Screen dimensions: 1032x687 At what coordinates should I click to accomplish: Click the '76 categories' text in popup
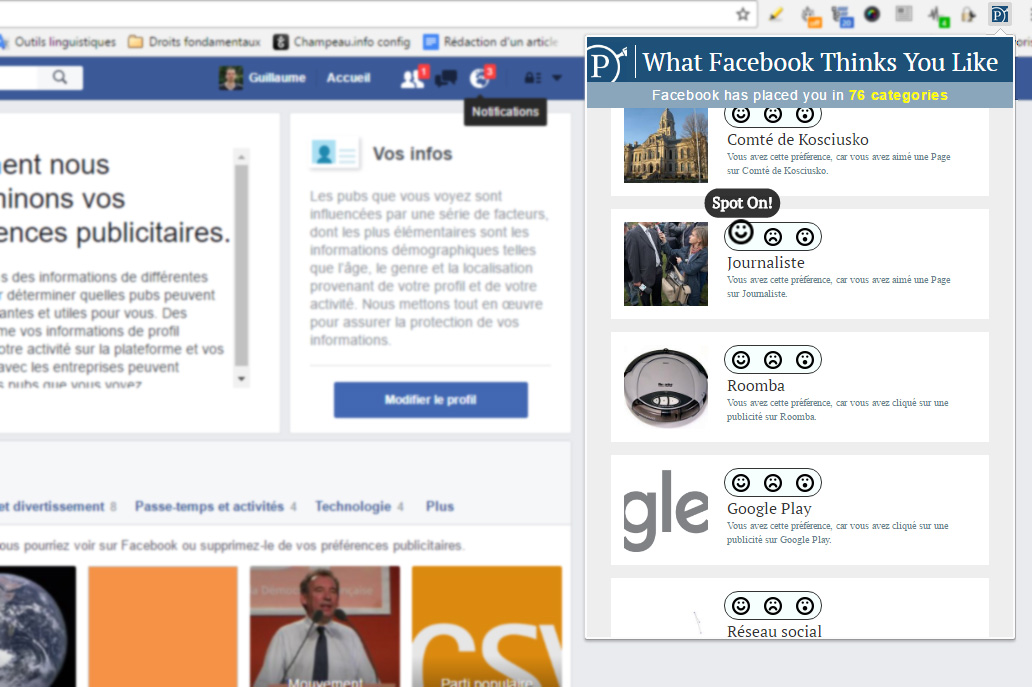(898, 95)
